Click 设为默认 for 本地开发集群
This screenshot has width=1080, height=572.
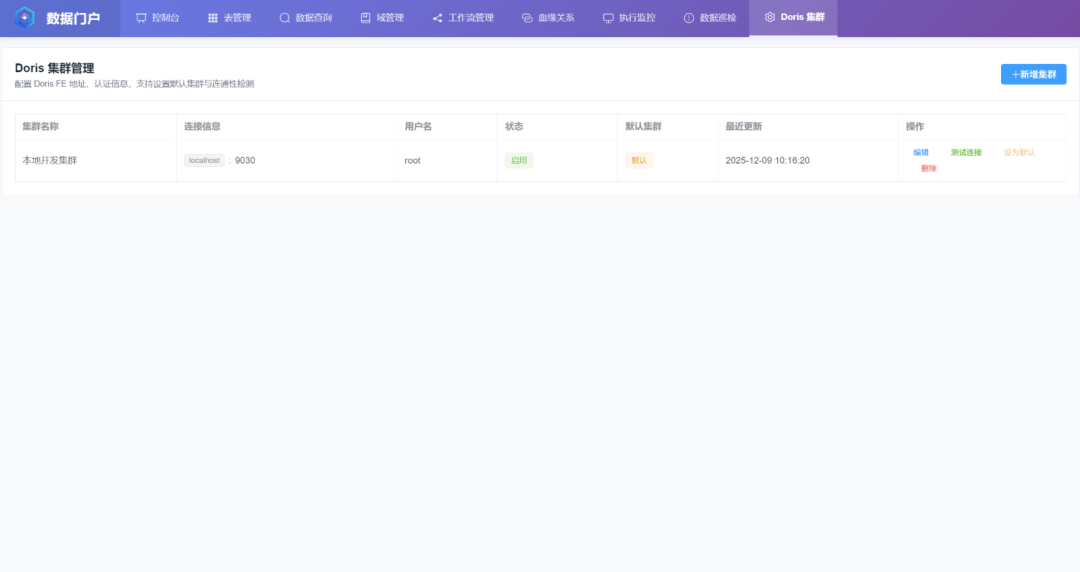point(1019,152)
